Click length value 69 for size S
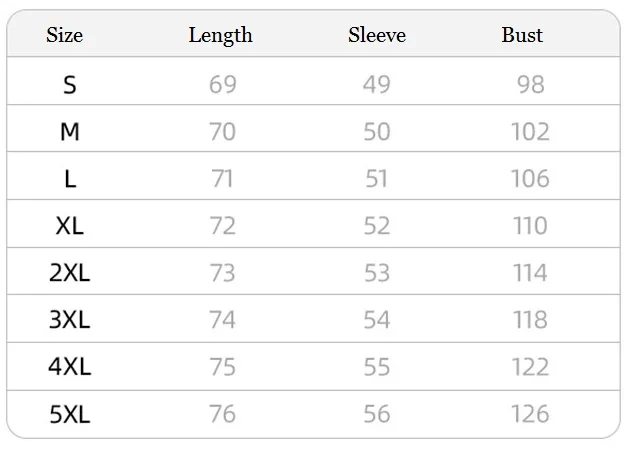Viewport: 631px width, 450px height. [223, 85]
